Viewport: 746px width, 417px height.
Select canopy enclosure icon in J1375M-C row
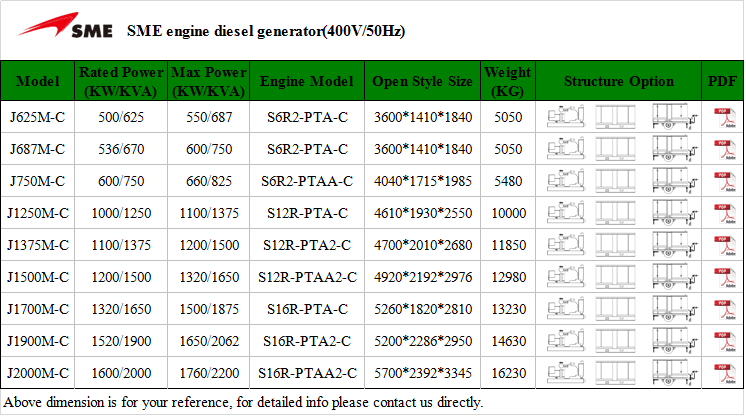point(615,245)
